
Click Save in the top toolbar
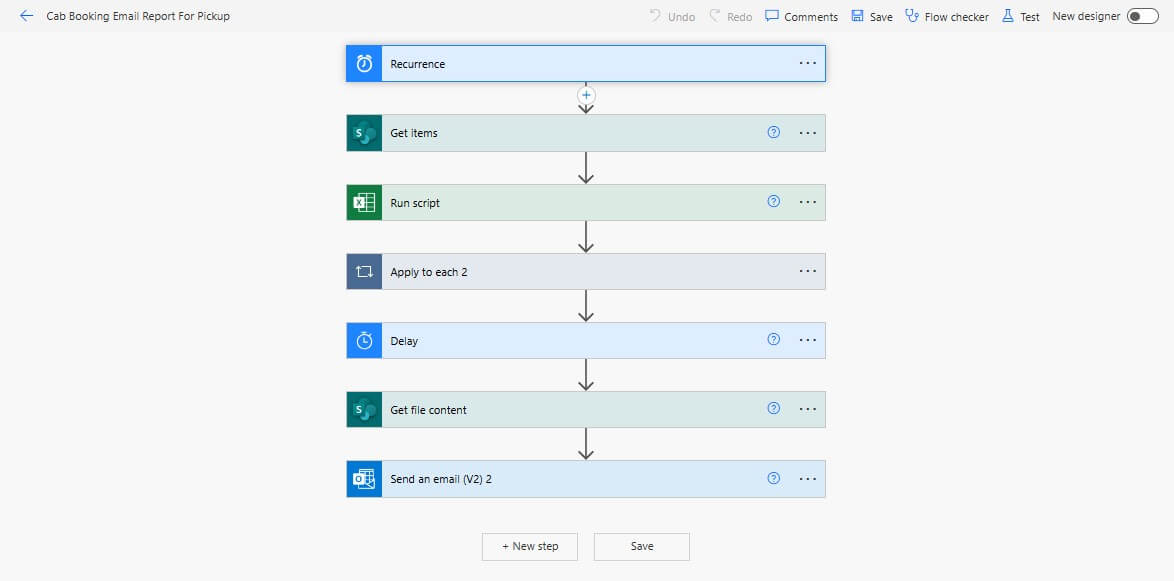[871, 16]
